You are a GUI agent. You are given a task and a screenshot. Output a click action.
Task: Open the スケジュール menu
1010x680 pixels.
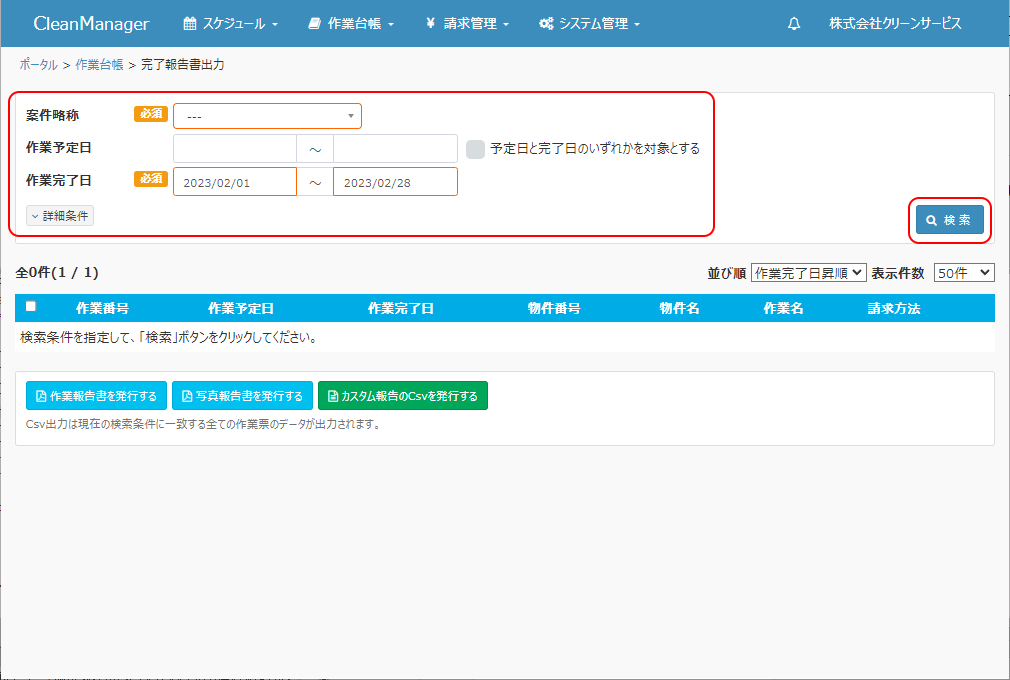tap(231, 24)
